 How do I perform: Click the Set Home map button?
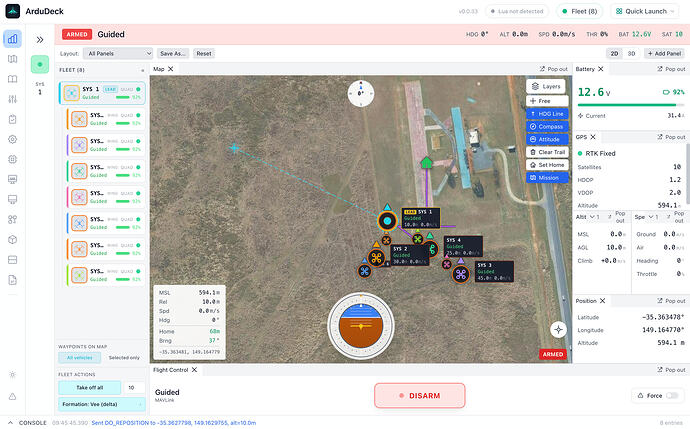tap(547, 165)
